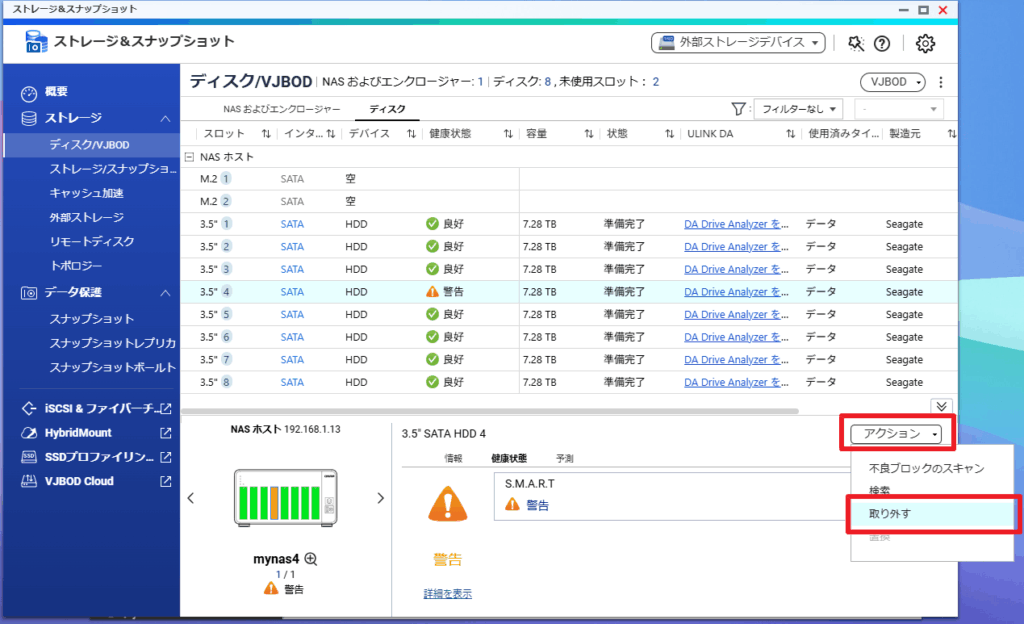
Task: Click the SSD profiling sidebar icon
Action: pos(29,457)
